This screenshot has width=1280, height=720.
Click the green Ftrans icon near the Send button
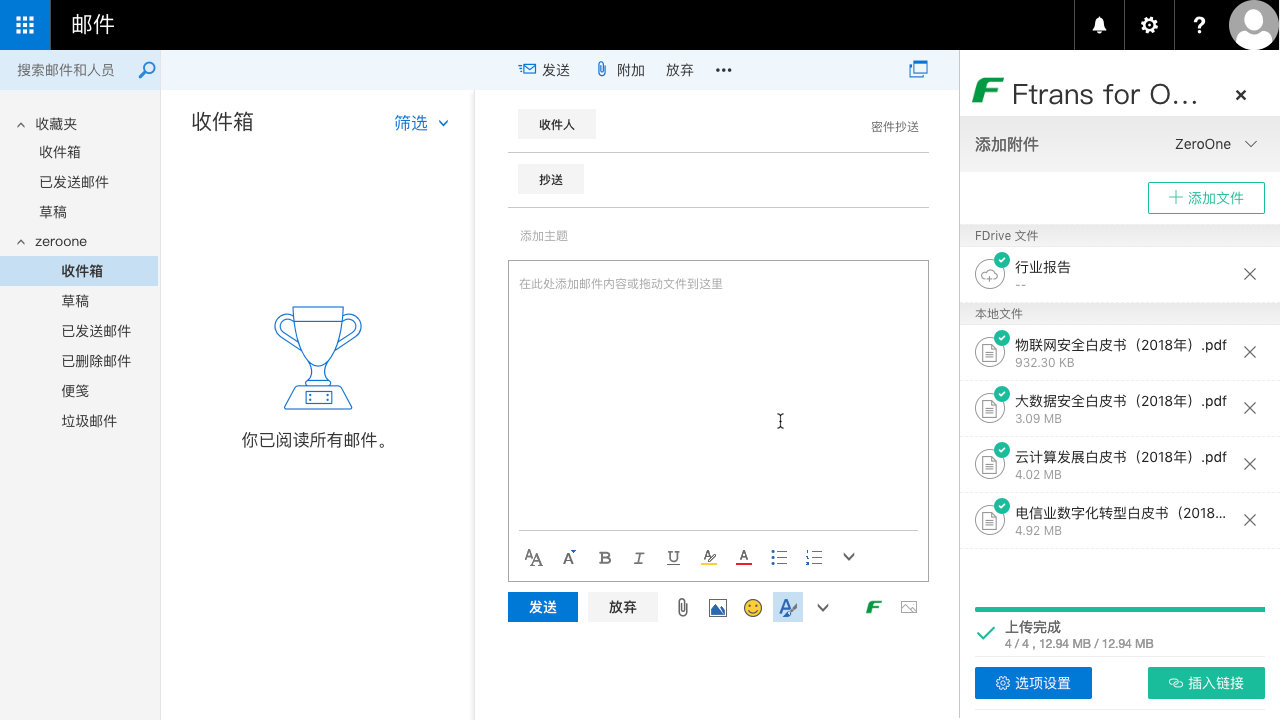[x=873, y=607]
